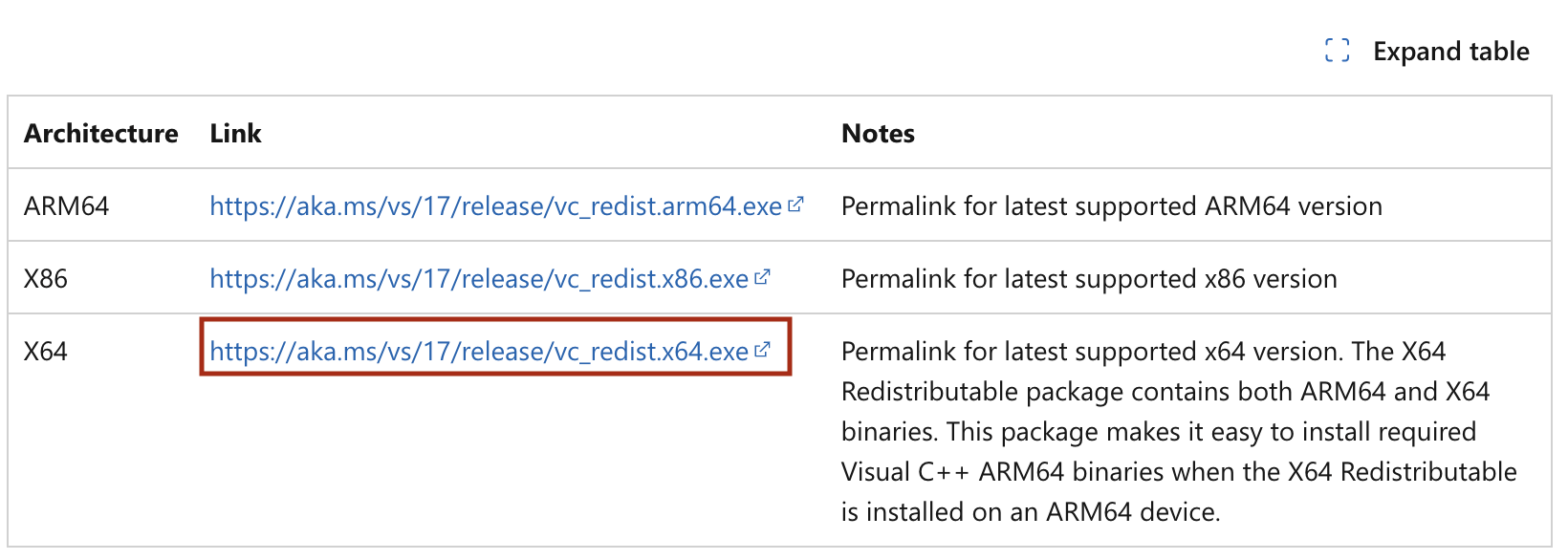Click the Architecture column header
Screen dimensions: 1568x560
[x=100, y=134]
